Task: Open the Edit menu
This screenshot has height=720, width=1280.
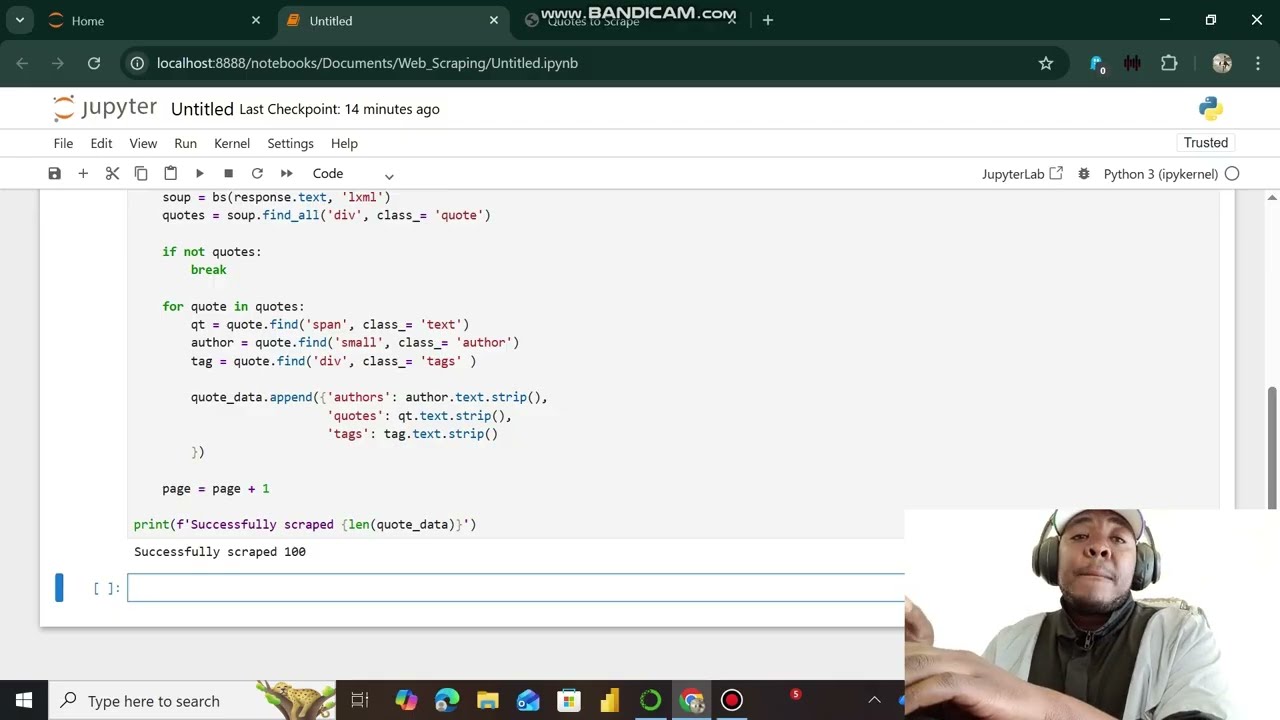Action: point(101,143)
